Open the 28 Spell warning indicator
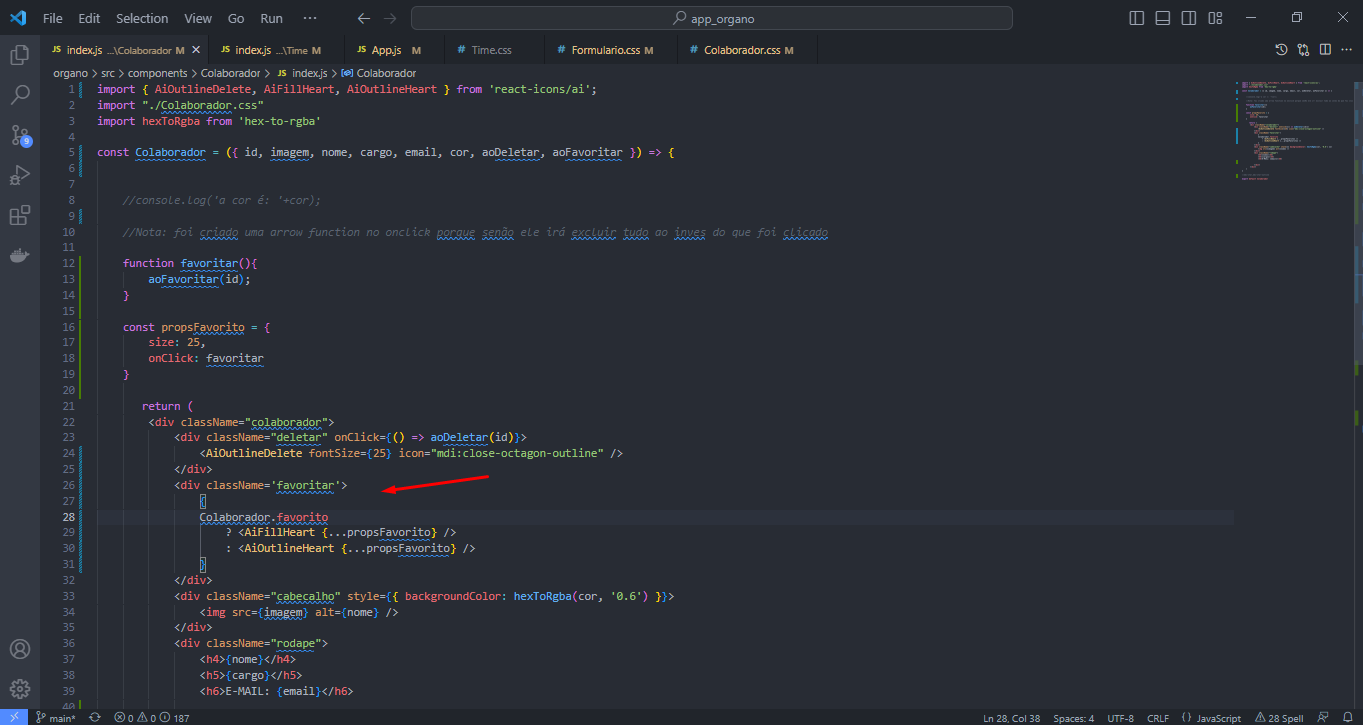 [x=1281, y=718]
